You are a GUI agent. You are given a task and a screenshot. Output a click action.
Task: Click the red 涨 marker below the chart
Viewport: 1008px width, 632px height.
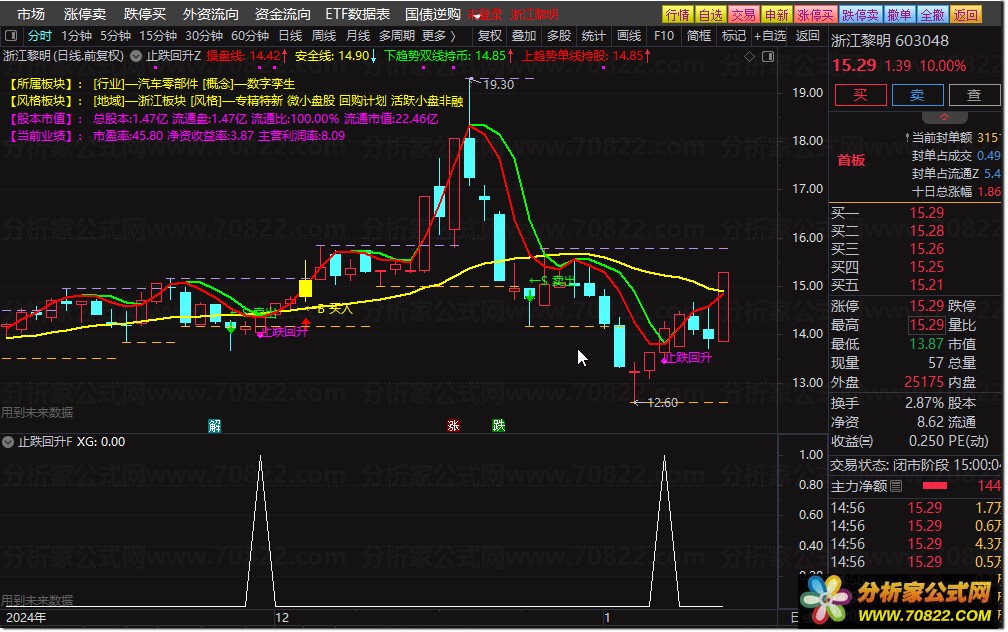[453, 425]
